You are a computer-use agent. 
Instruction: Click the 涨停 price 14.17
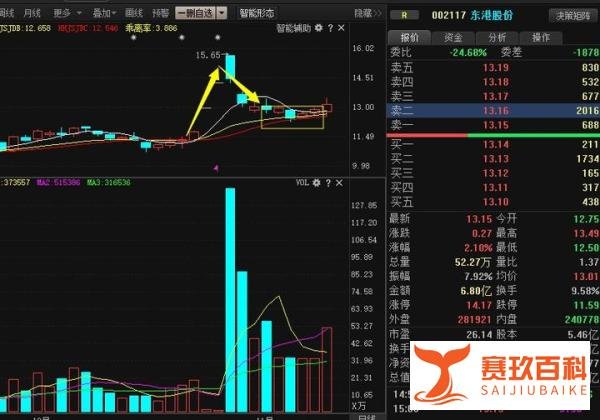tap(479, 305)
